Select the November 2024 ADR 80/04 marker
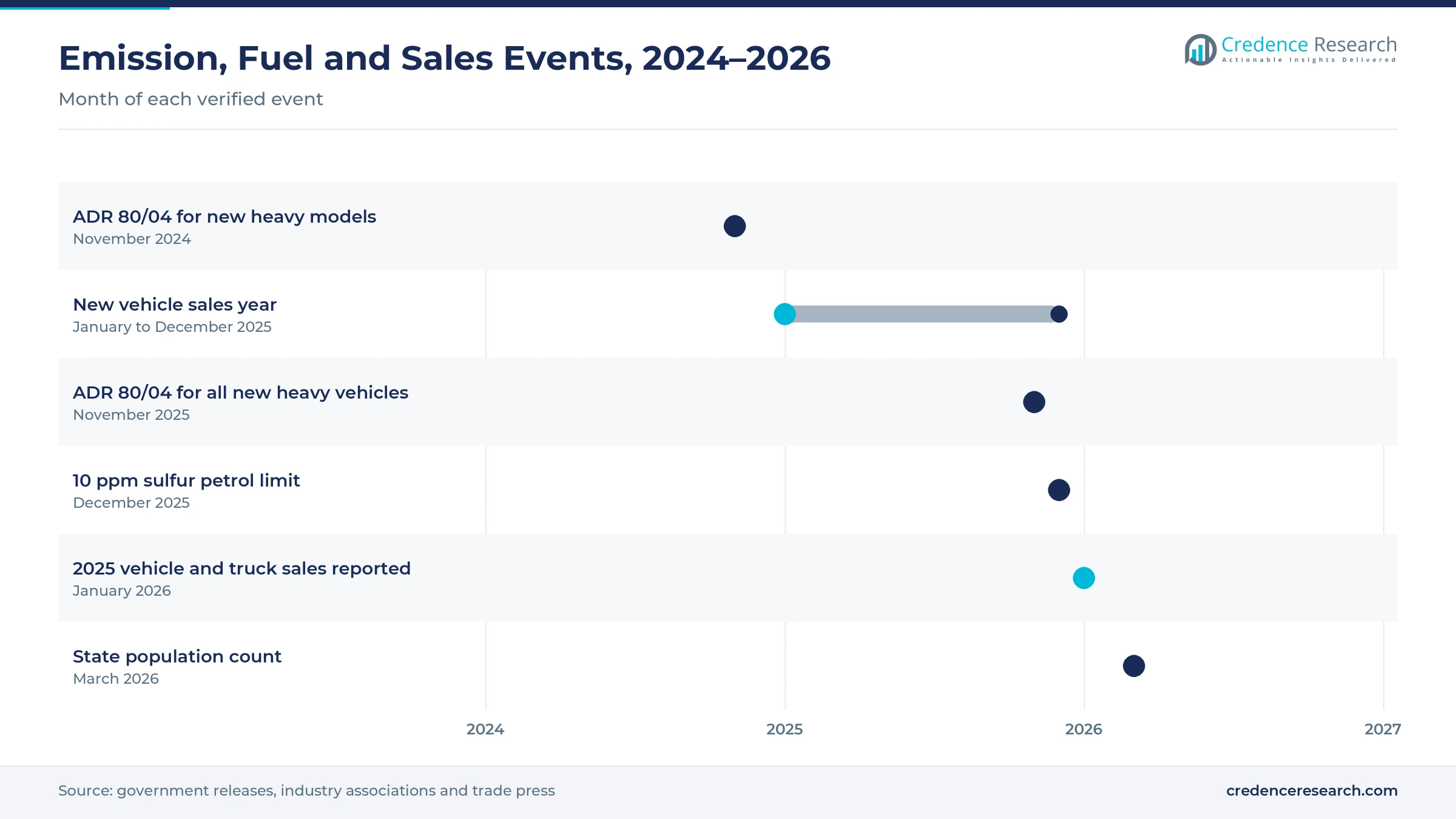This screenshot has width=1456, height=819. (735, 226)
